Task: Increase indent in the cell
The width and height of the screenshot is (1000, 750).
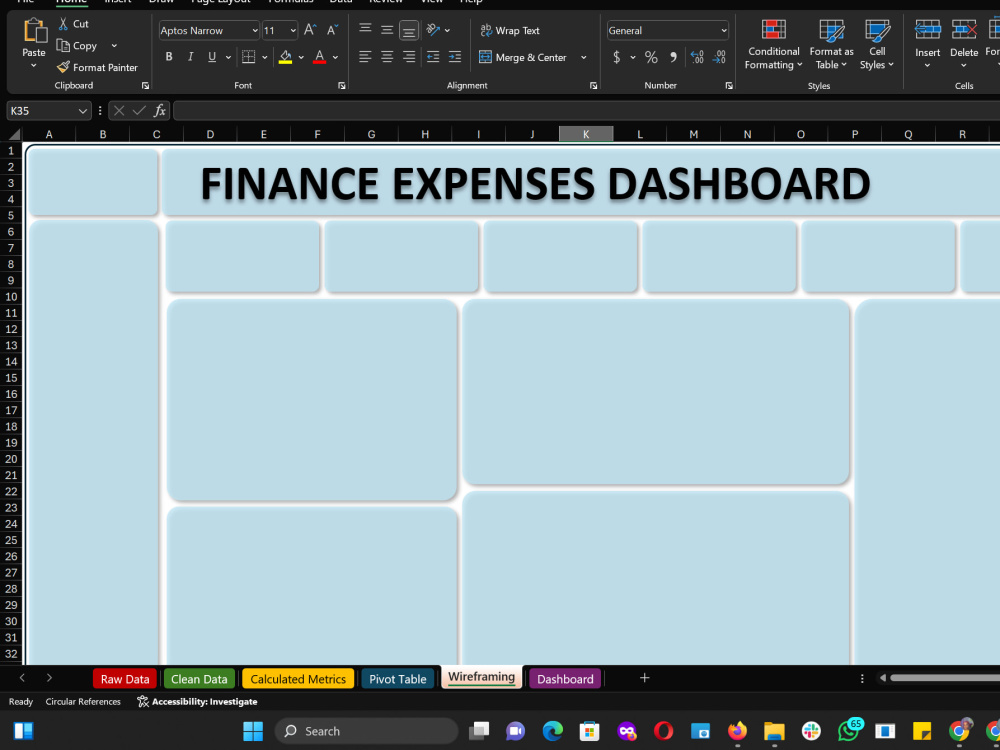Action: tap(455, 57)
